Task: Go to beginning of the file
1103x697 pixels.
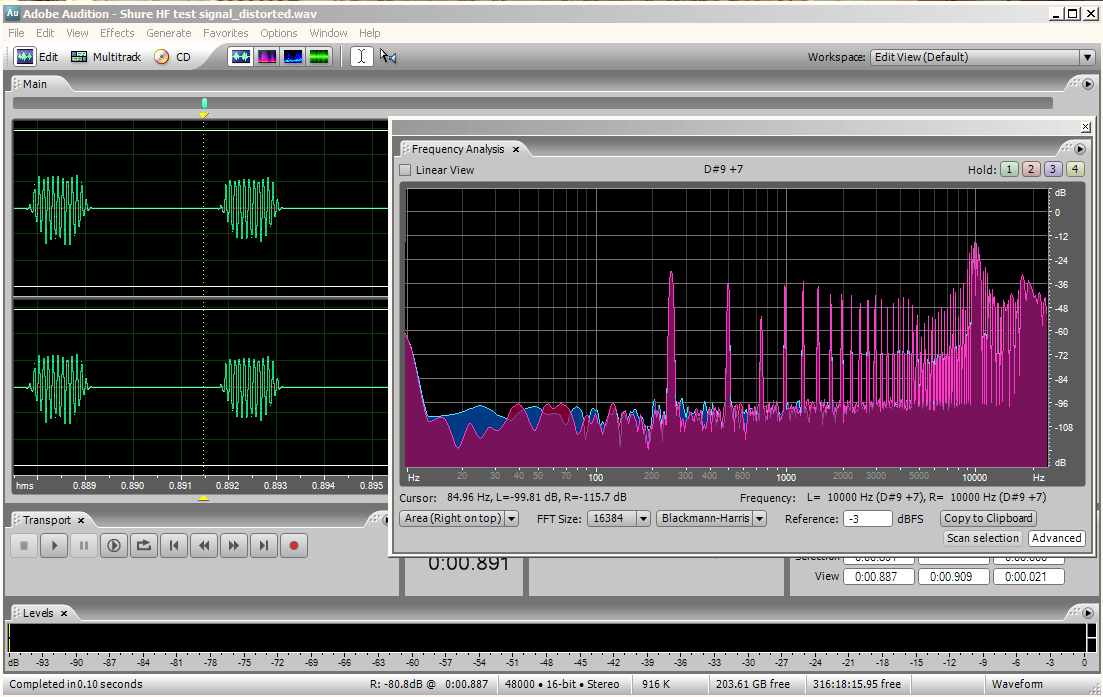Action: click(x=174, y=545)
